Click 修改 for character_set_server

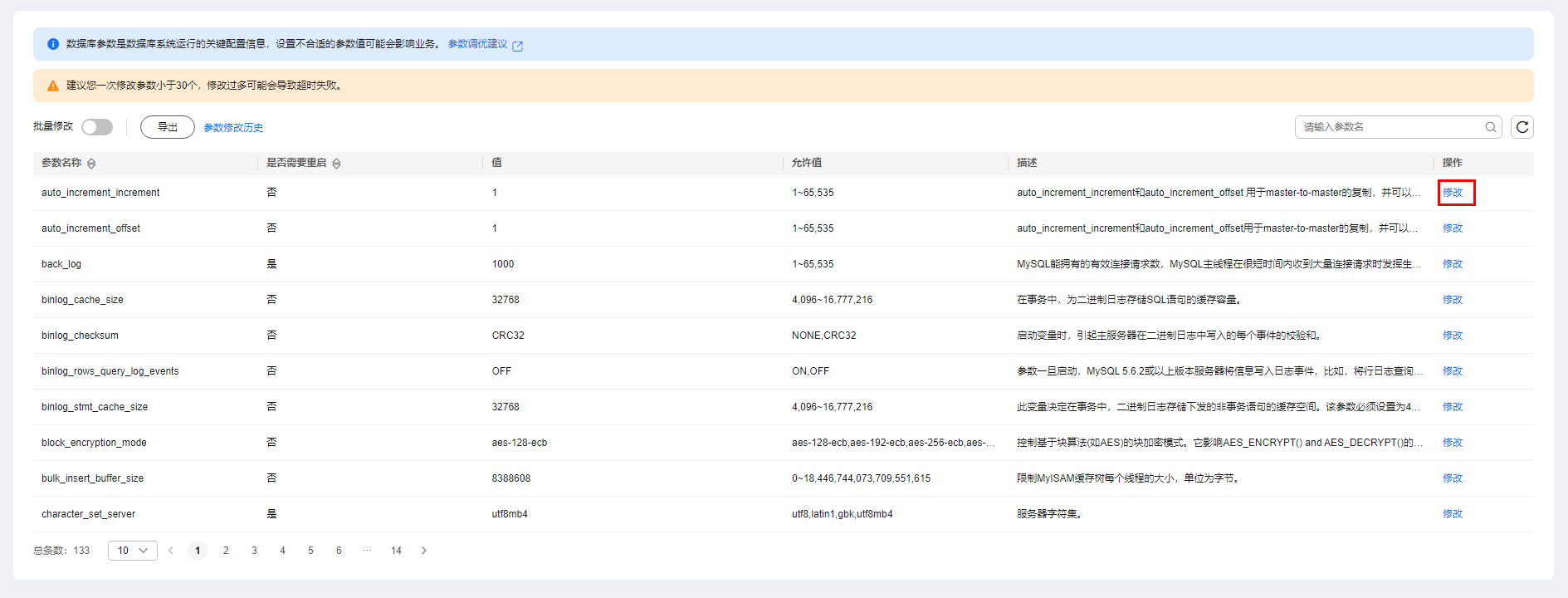tap(1453, 514)
